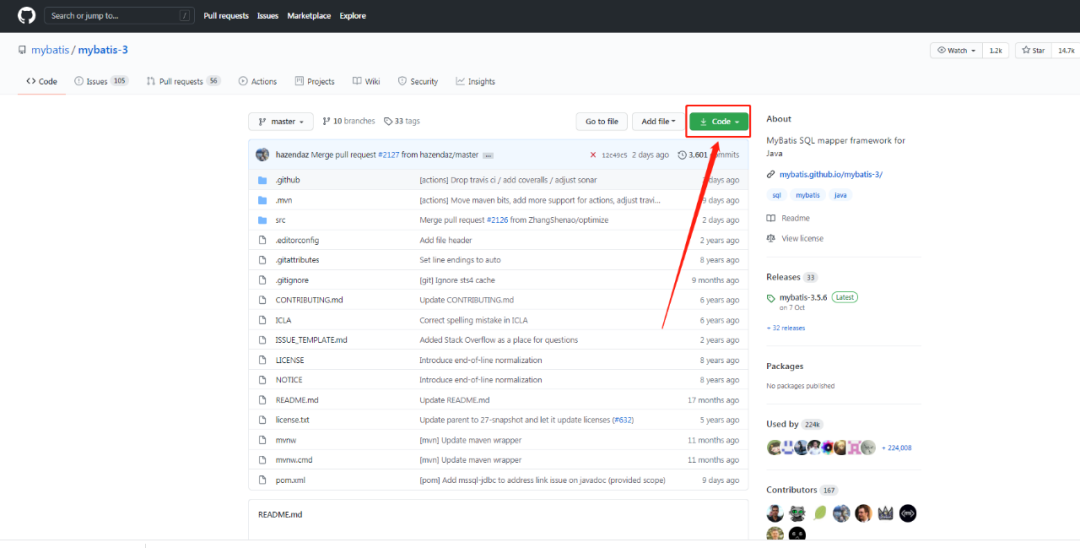Open the mybatis-3.5.6 release link
The height and width of the screenshot is (548, 1080).
coord(803,297)
